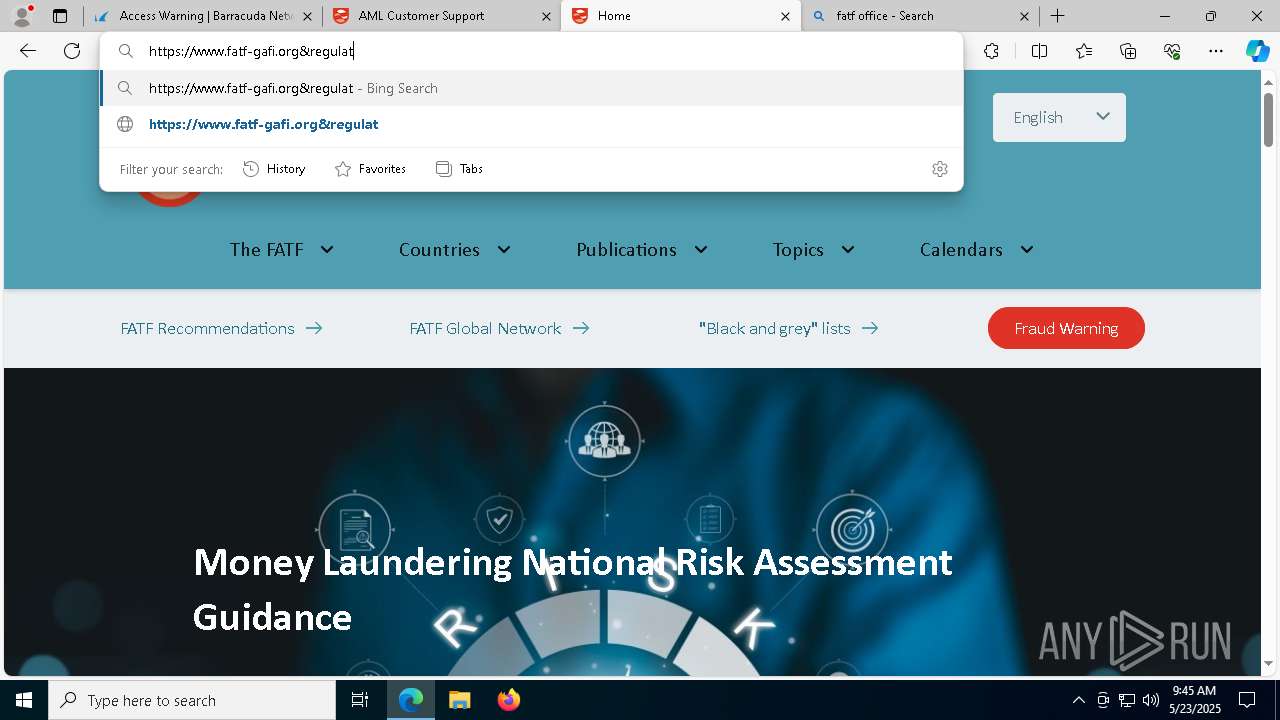The width and height of the screenshot is (1280, 720).
Task: Open the English language dropdown
Action: 1059,117
